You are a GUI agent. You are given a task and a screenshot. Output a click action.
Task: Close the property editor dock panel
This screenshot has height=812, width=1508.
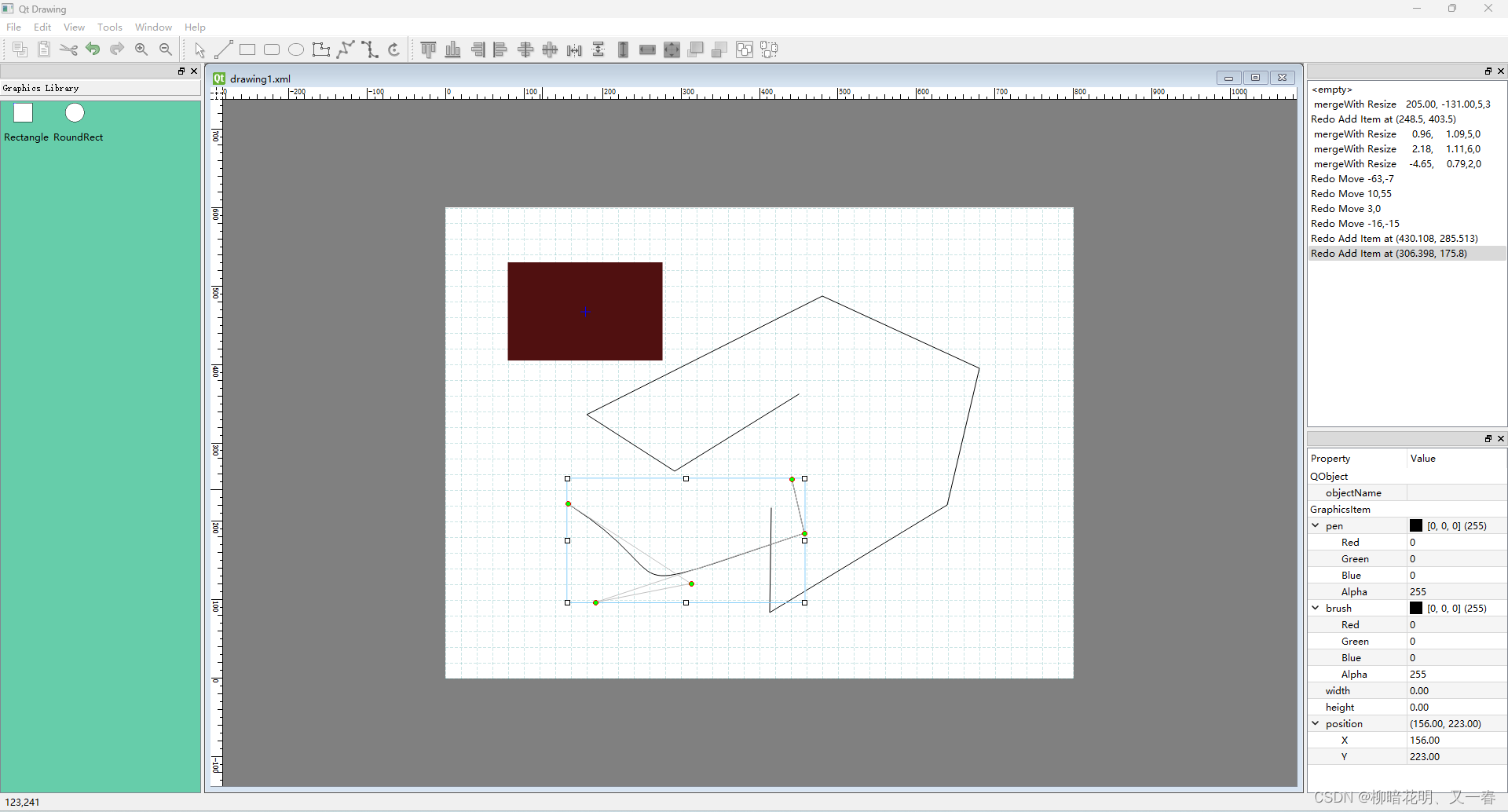click(1501, 438)
